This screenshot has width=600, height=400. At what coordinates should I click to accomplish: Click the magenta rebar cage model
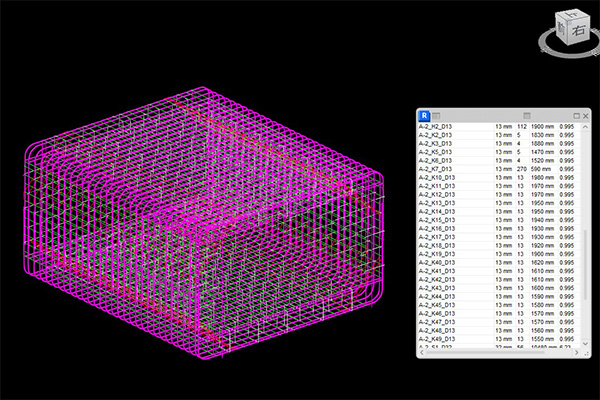[x=204, y=224]
